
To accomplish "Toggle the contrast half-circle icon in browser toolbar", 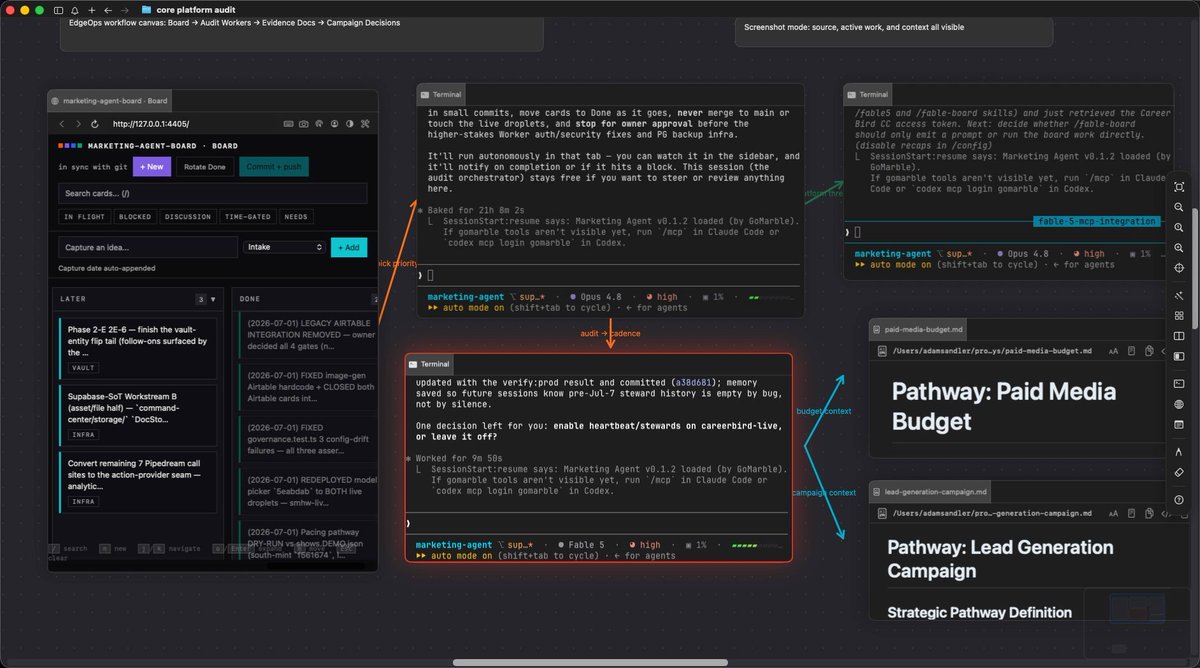I will pyautogui.click(x=350, y=124).
